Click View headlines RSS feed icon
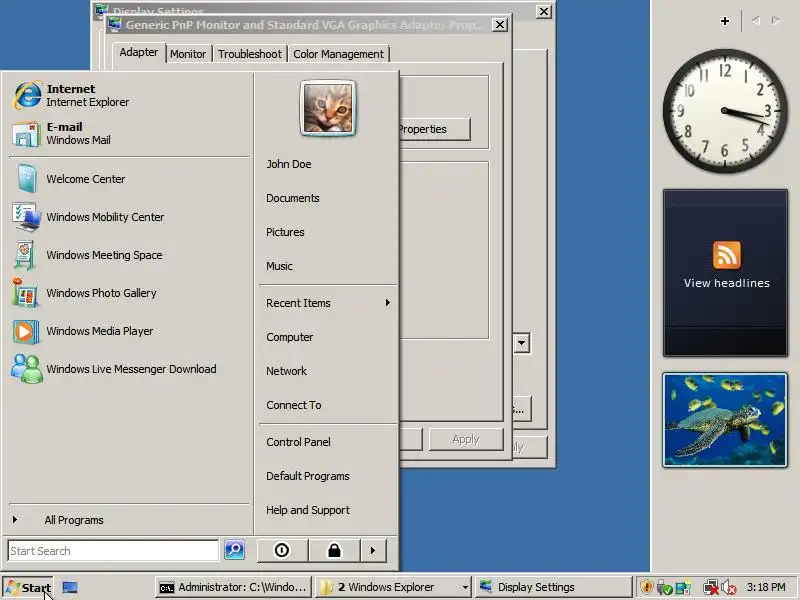This screenshot has width=800, height=600. point(726,255)
